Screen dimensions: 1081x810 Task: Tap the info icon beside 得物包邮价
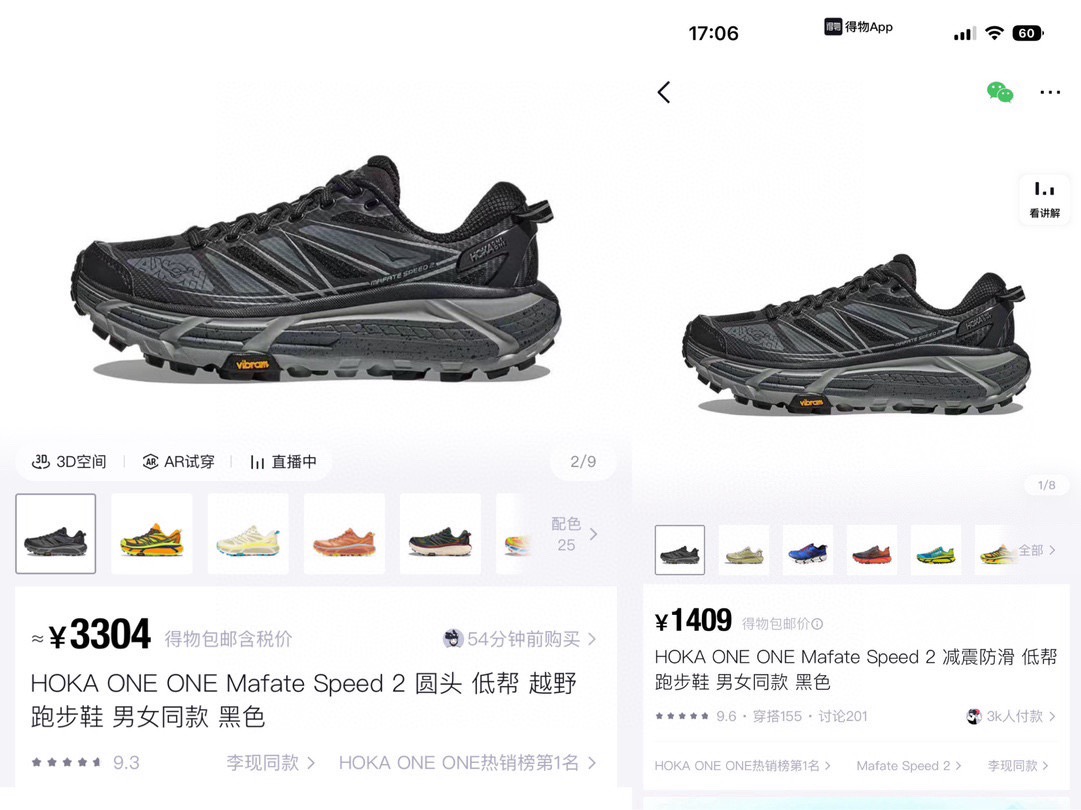(817, 624)
